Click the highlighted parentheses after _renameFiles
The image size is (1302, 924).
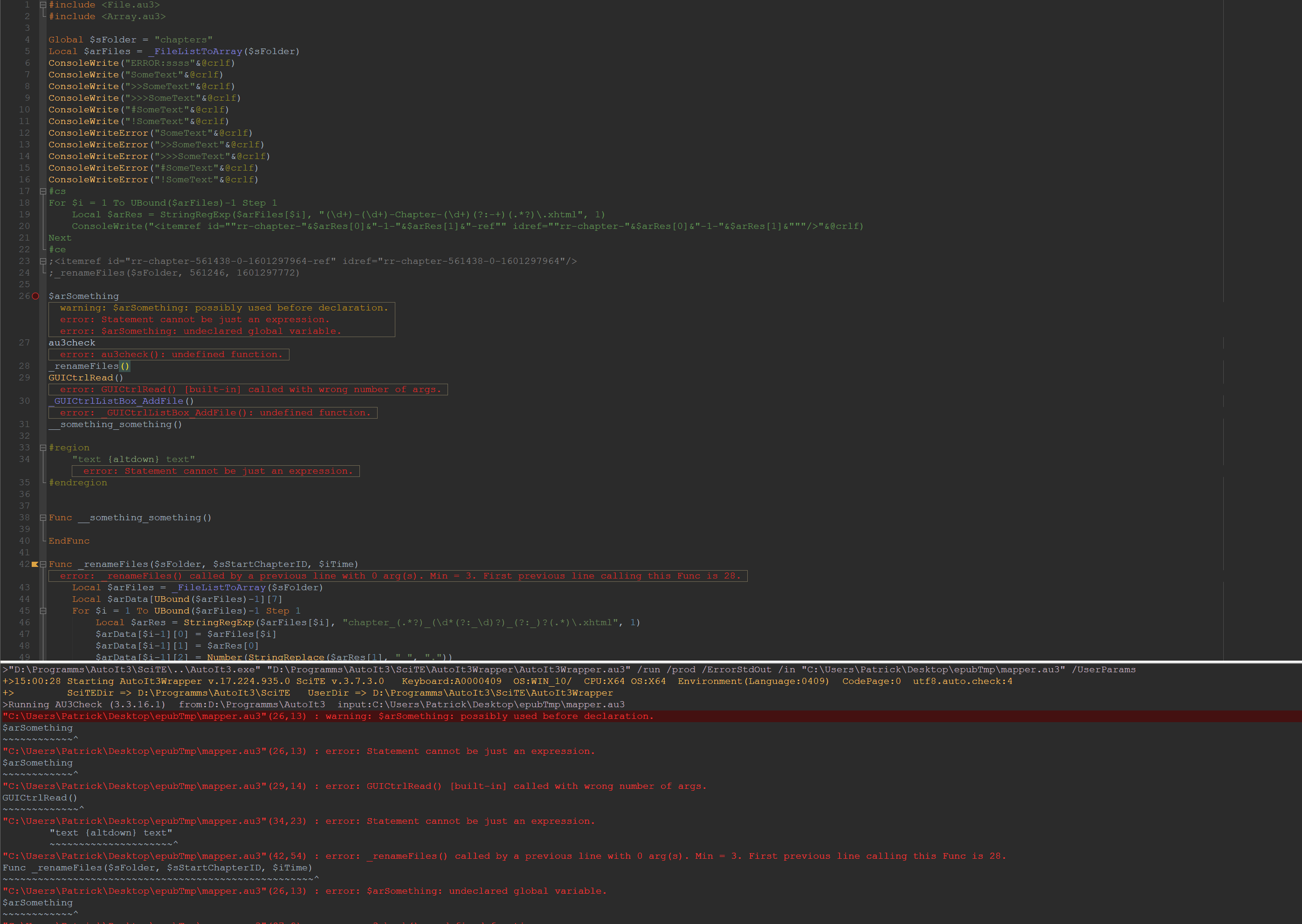(124, 366)
